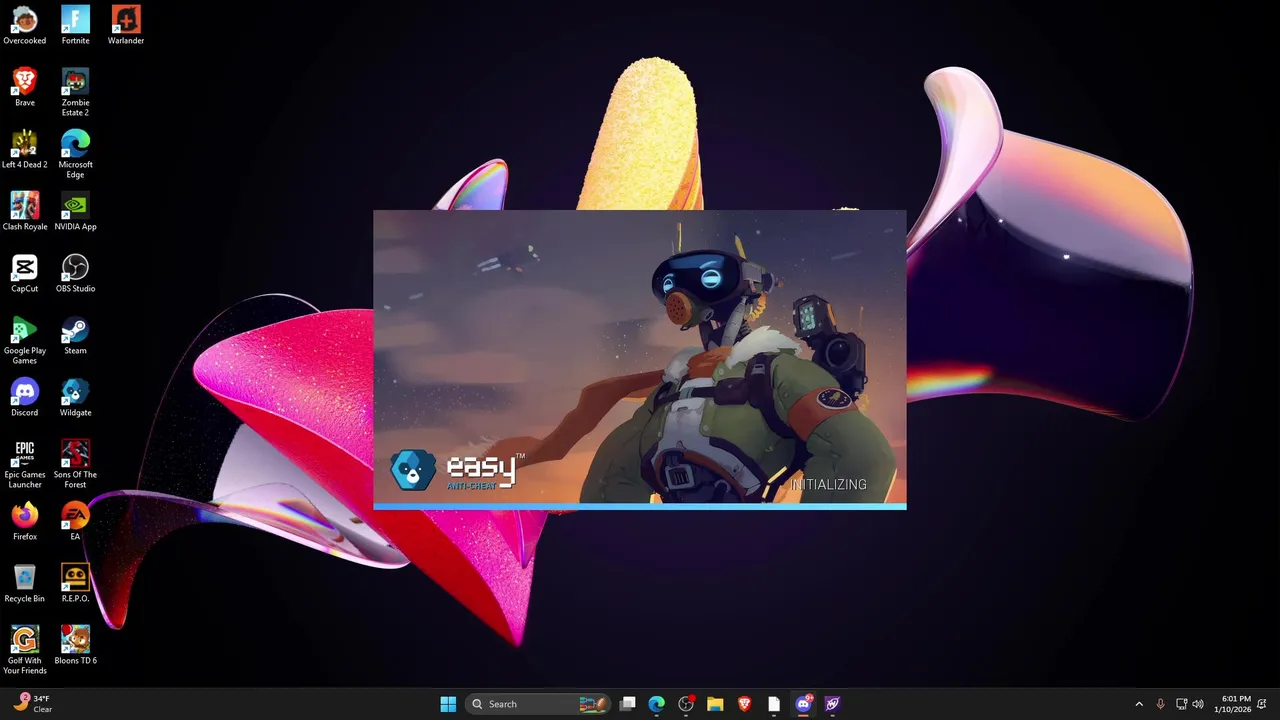This screenshot has width=1280, height=720.
Task: Open File Explorer from the taskbar
Action: pyautogui.click(x=715, y=704)
